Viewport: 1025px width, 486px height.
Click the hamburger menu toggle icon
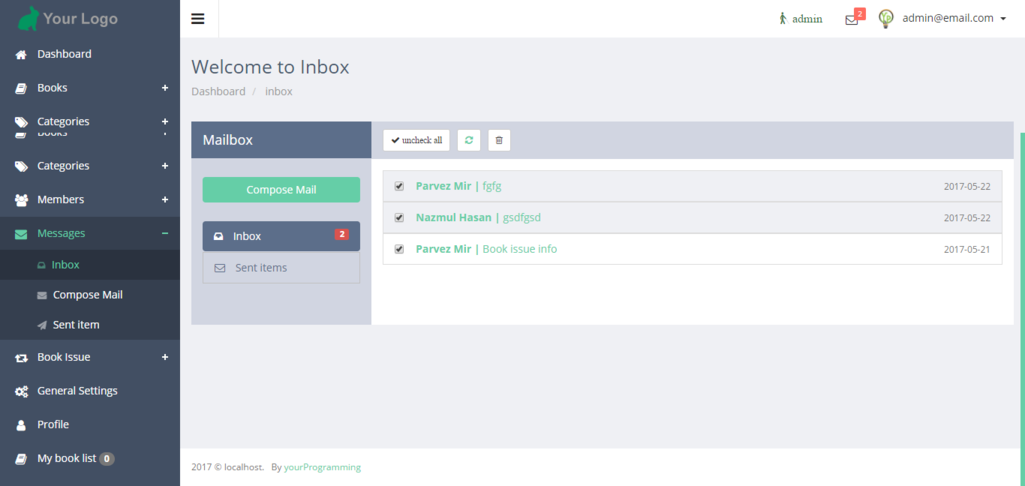coord(198,18)
